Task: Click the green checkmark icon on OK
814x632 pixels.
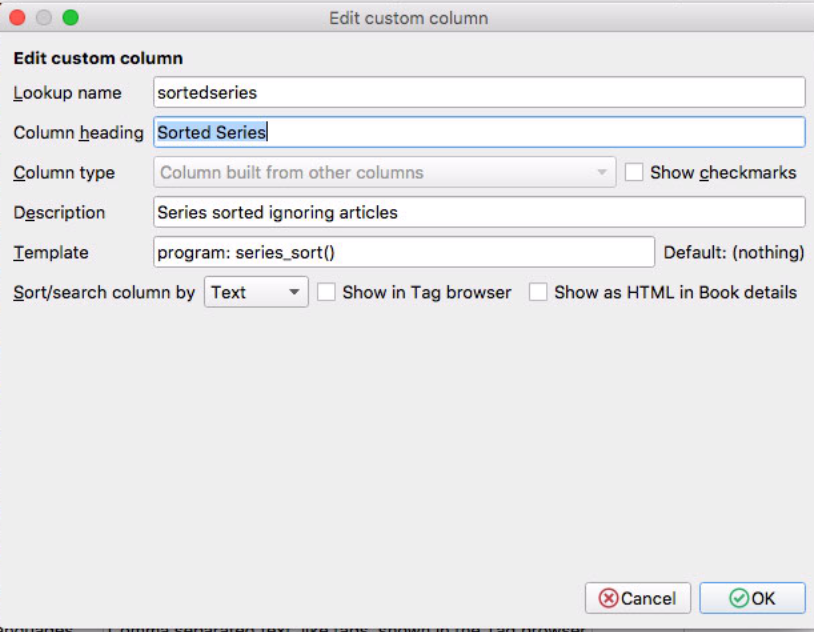Action: pyautogui.click(x=739, y=598)
